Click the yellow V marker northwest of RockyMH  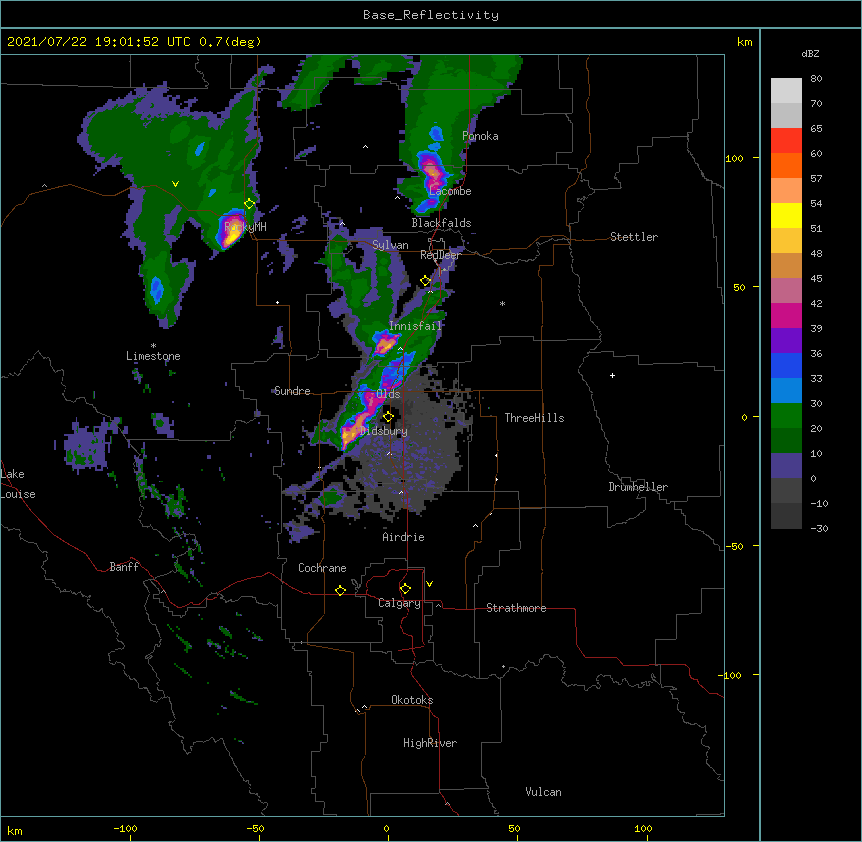(175, 184)
